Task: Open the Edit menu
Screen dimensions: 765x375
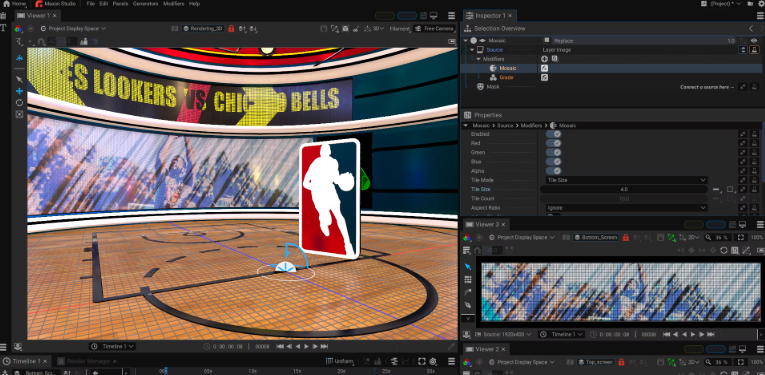Action: pyautogui.click(x=103, y=3)
